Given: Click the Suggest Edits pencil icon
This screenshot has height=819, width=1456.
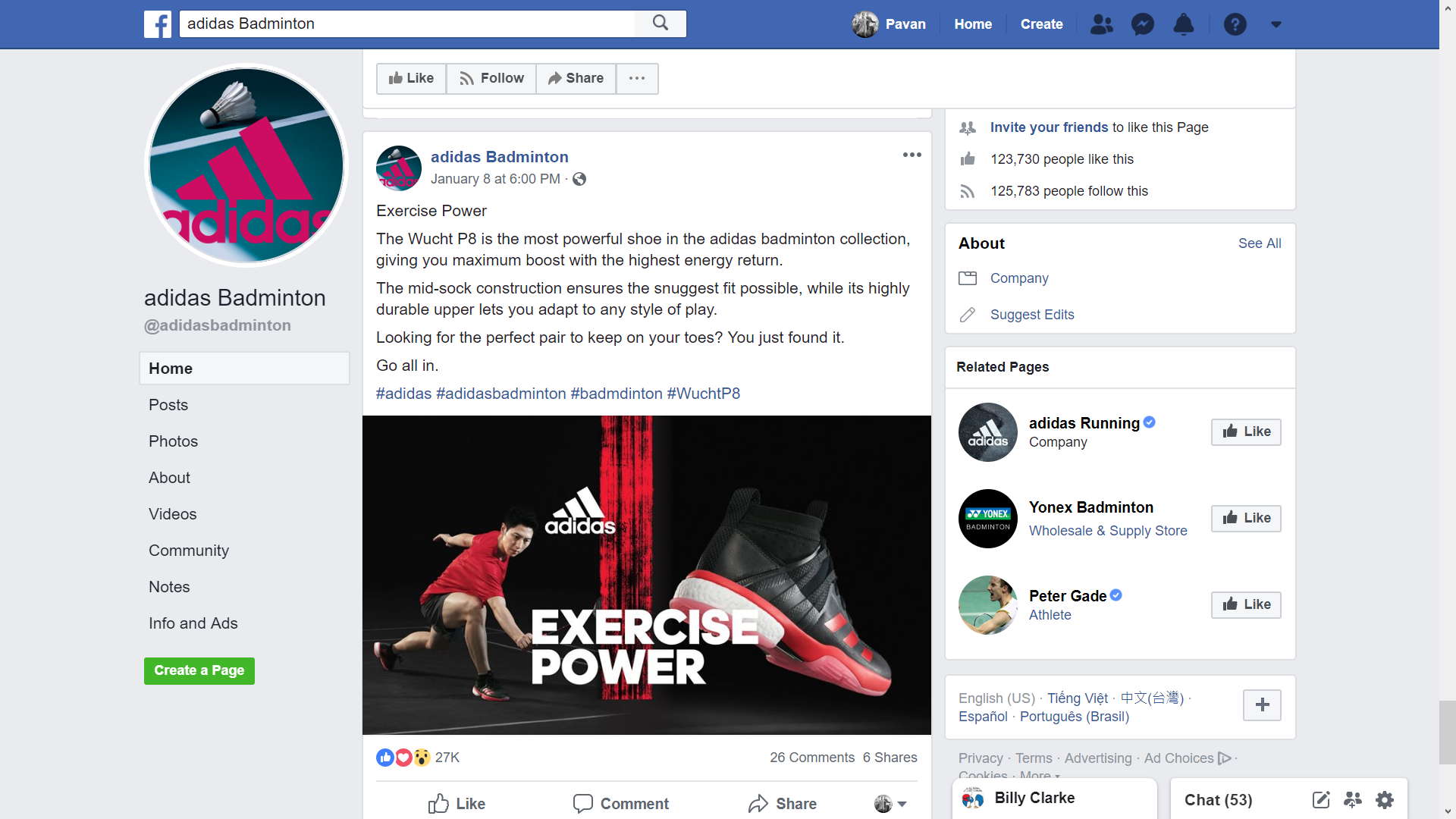Looking at the screenshot, I should point(968,315).
